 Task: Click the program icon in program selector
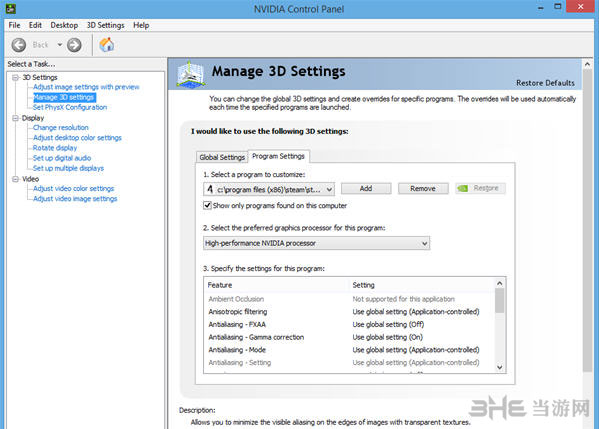210,189
